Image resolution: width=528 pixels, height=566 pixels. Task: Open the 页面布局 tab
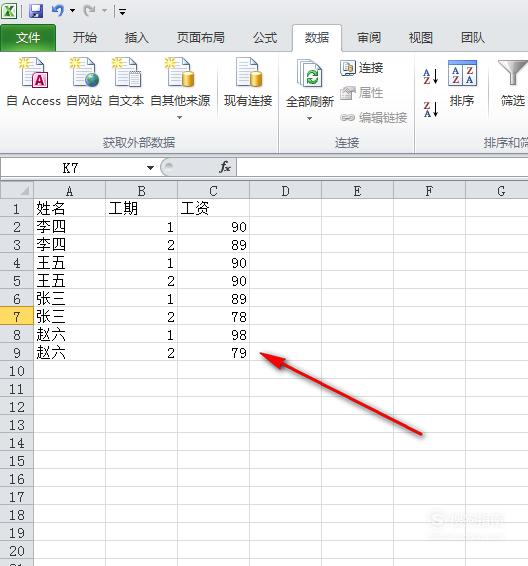(x=201, y=38)
